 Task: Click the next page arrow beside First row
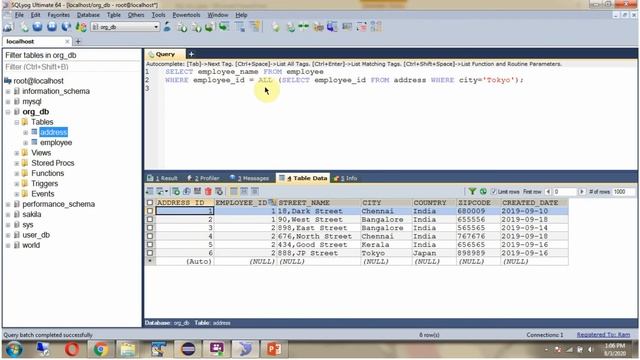pos(582,191)
